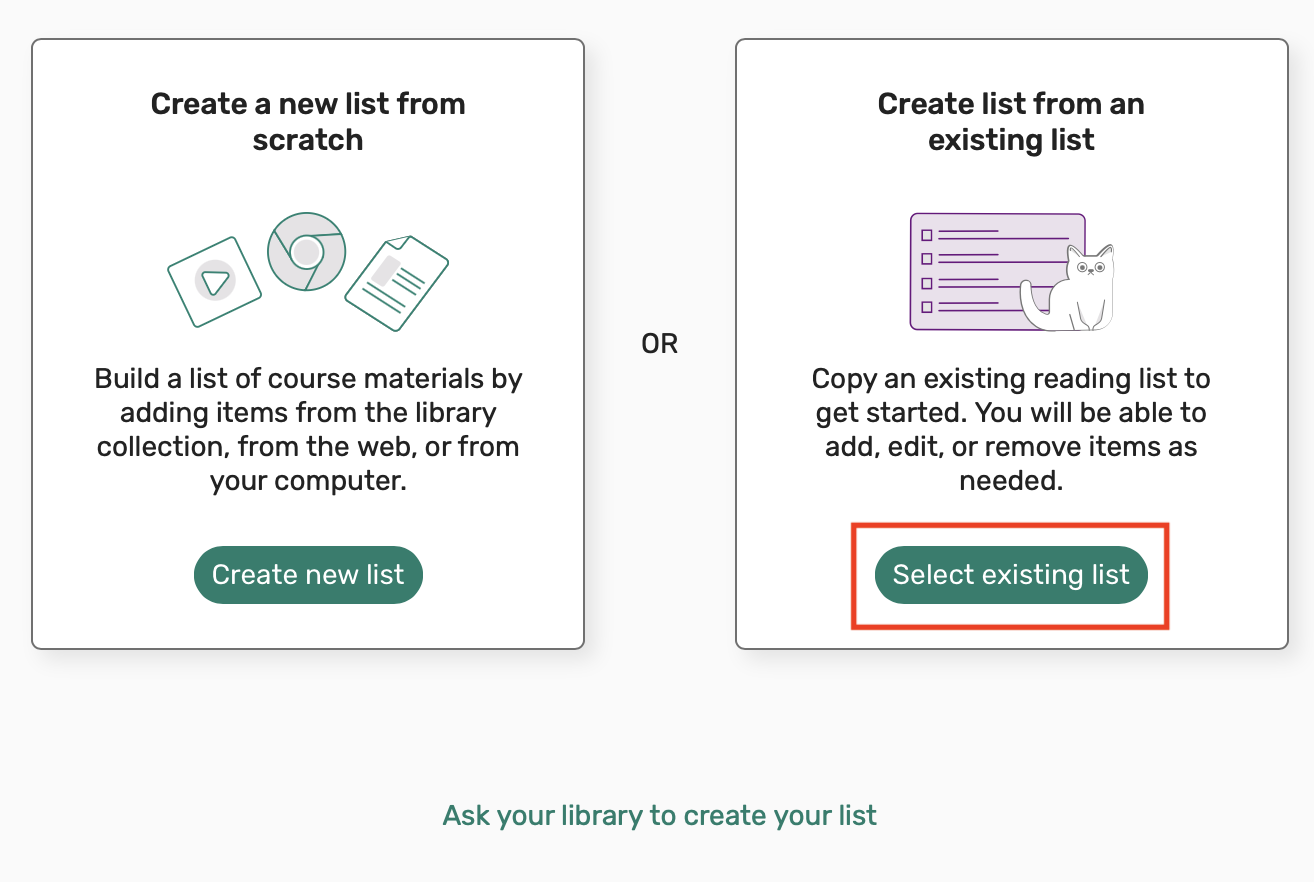
Task: Click third checkbox in purple list illustration
Action: 926,283
